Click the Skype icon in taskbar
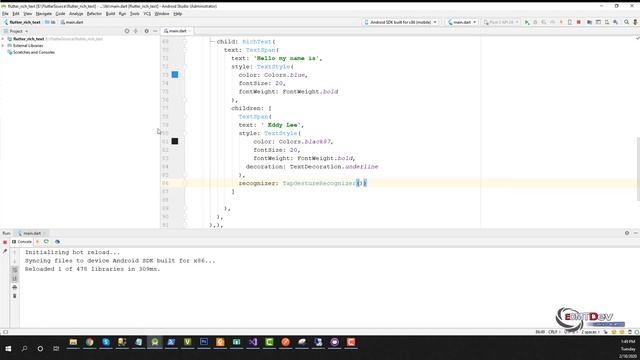This screenshot has height=360, width=640. click(x=106, y=342)
